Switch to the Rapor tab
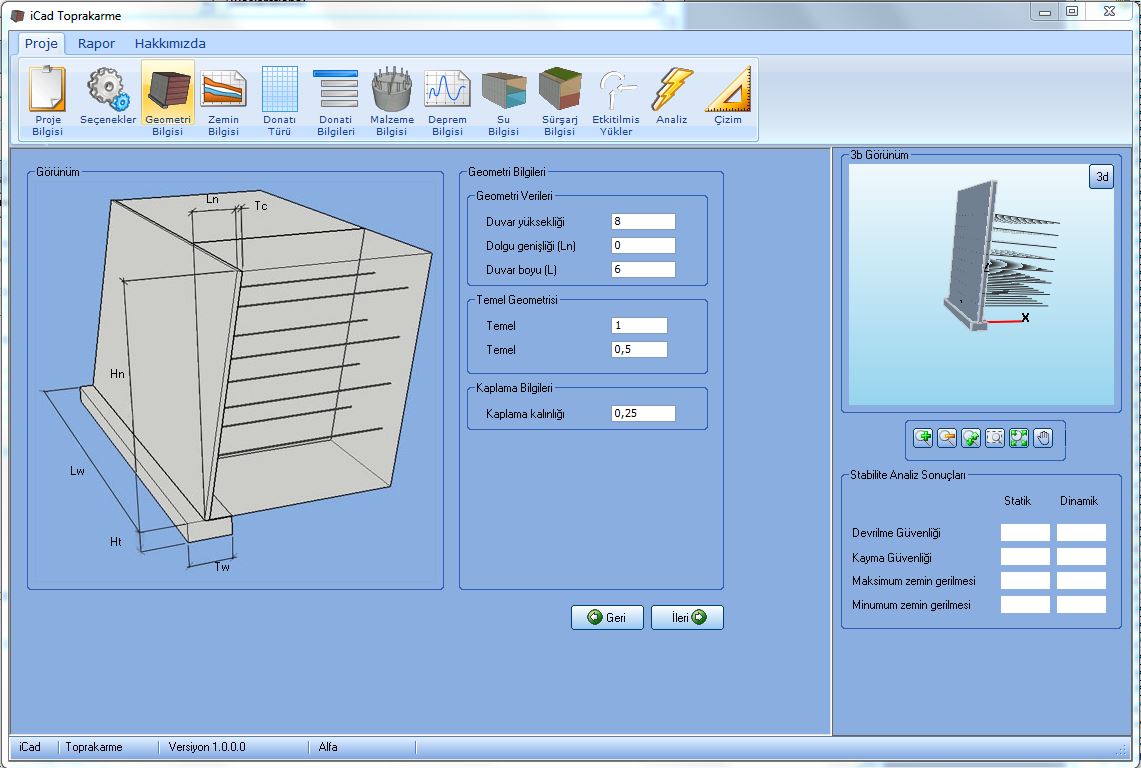Screen dimensions: 1141x768 [x=96, y=43]
